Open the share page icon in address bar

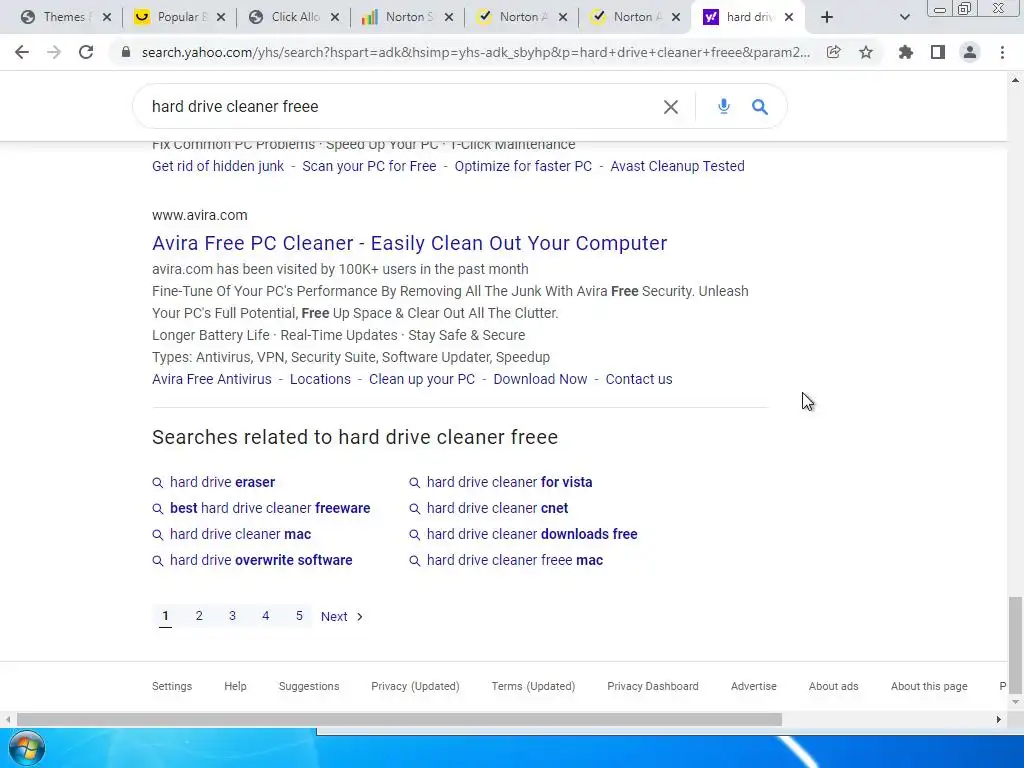pyautogui.click(x=833, y=52)
